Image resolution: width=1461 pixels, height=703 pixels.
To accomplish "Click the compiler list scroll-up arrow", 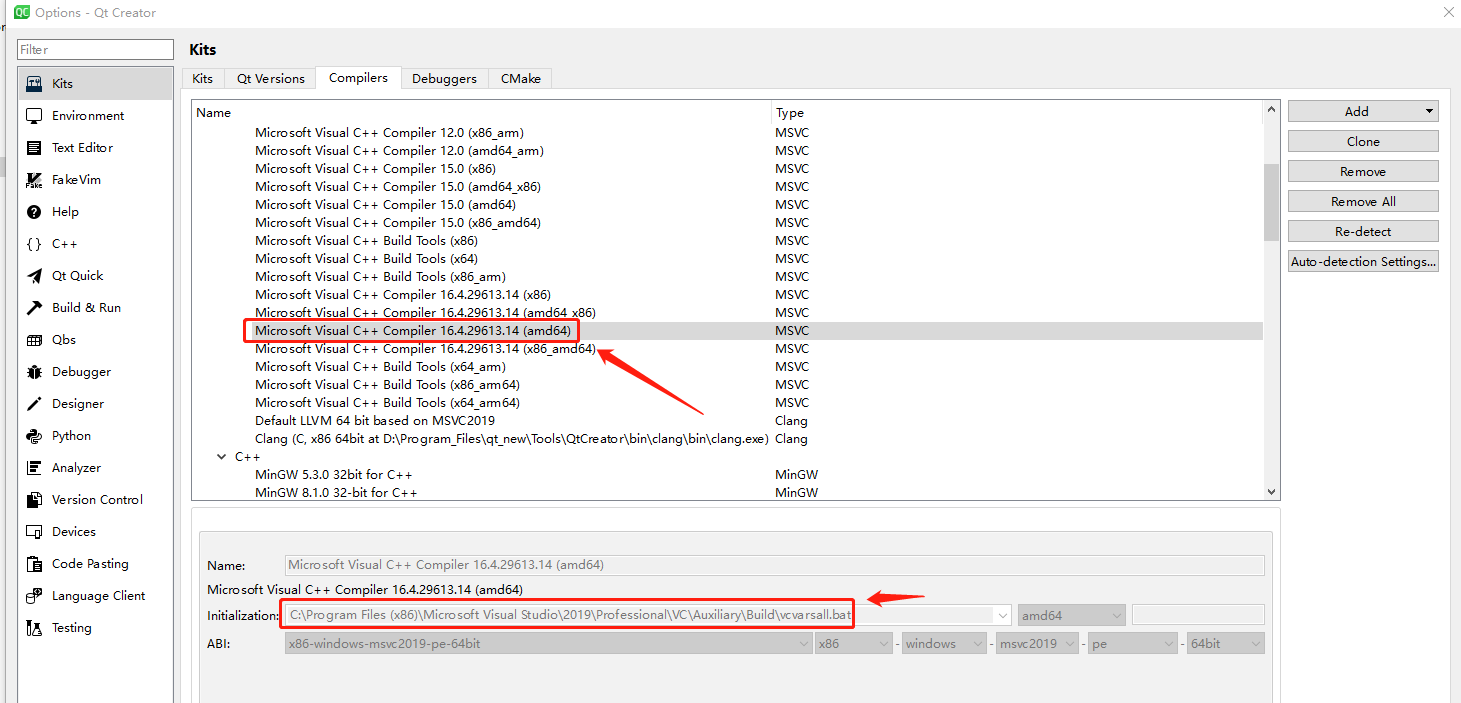I will coord(1271,109).
